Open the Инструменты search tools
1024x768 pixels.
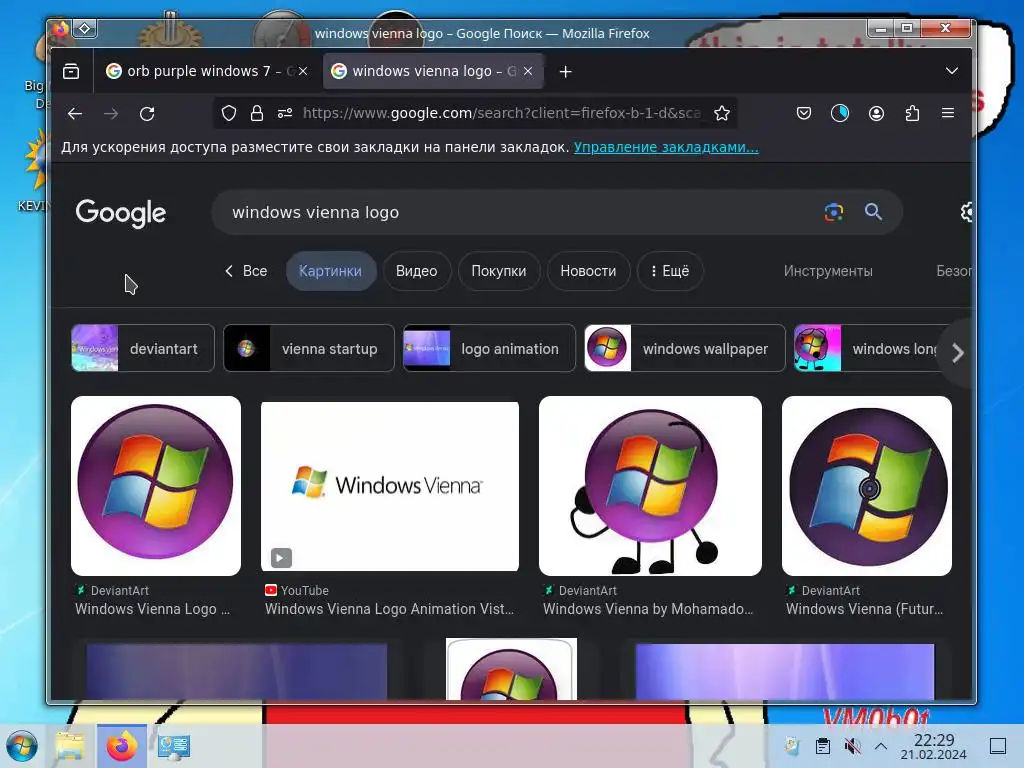(x=828, y=271)
